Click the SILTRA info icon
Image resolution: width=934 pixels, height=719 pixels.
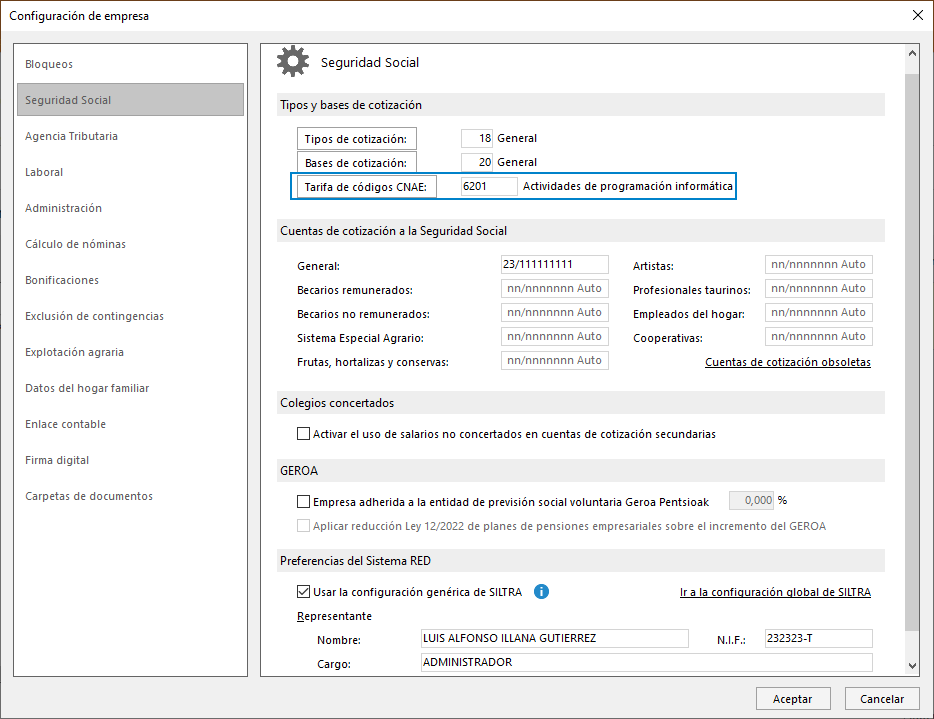coord(541,592)
